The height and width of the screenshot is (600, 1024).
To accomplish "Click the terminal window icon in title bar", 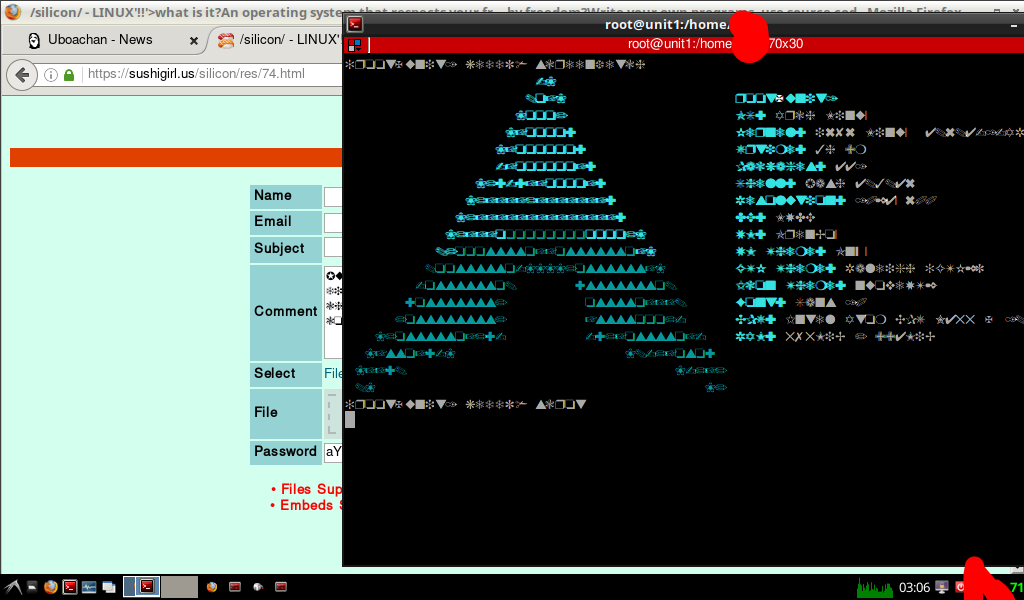I will tap(355, 24).
